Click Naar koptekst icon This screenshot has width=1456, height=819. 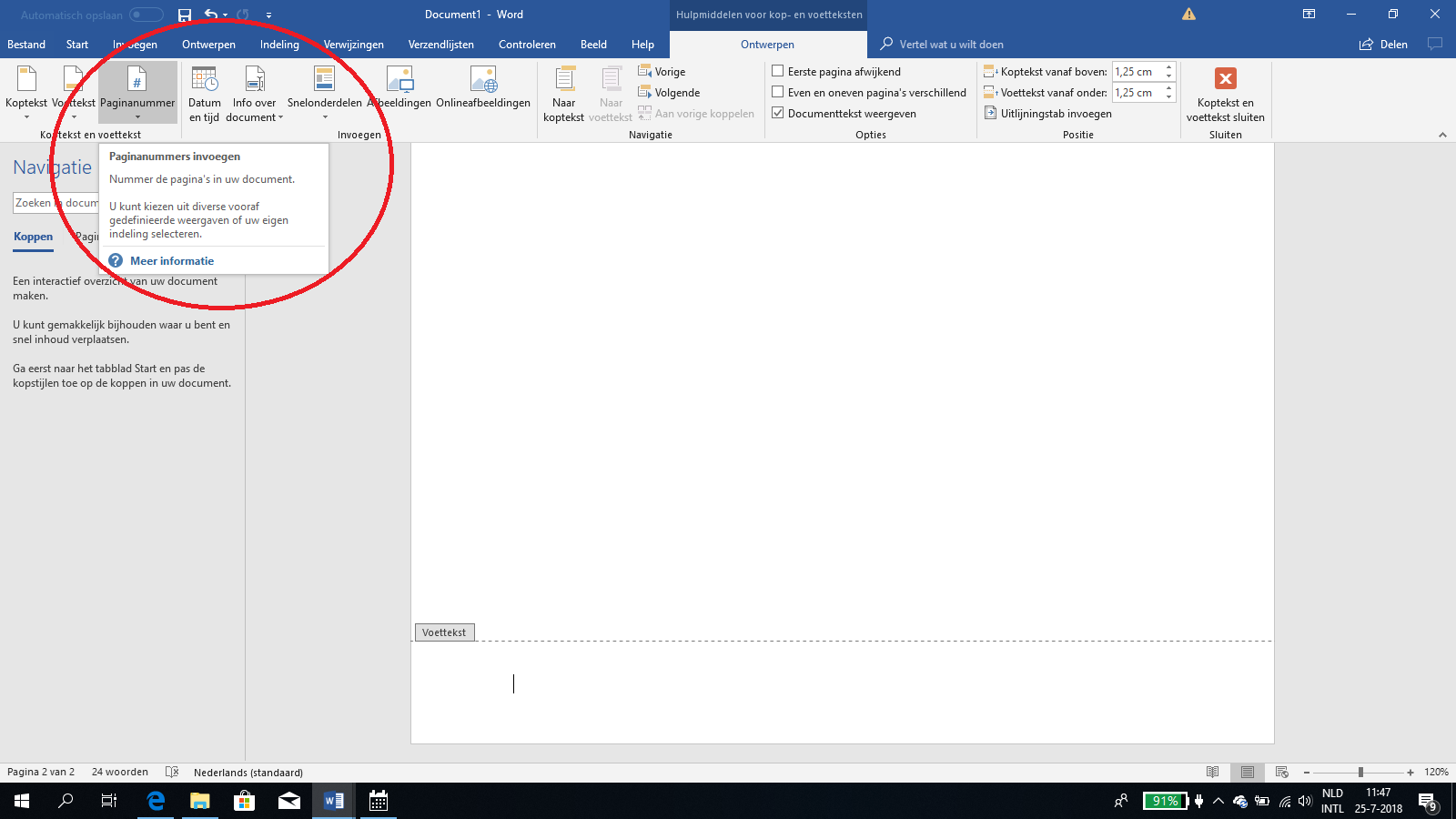564,80
